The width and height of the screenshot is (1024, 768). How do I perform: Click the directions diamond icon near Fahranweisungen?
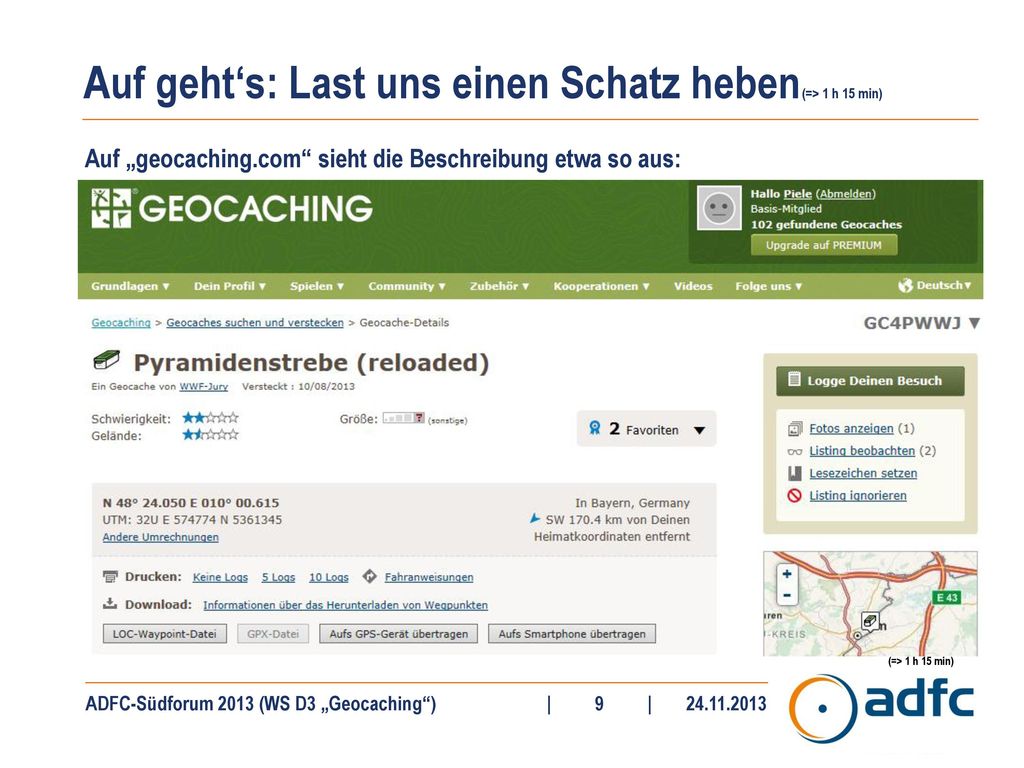pyautogui.click(x=370, y=576)
